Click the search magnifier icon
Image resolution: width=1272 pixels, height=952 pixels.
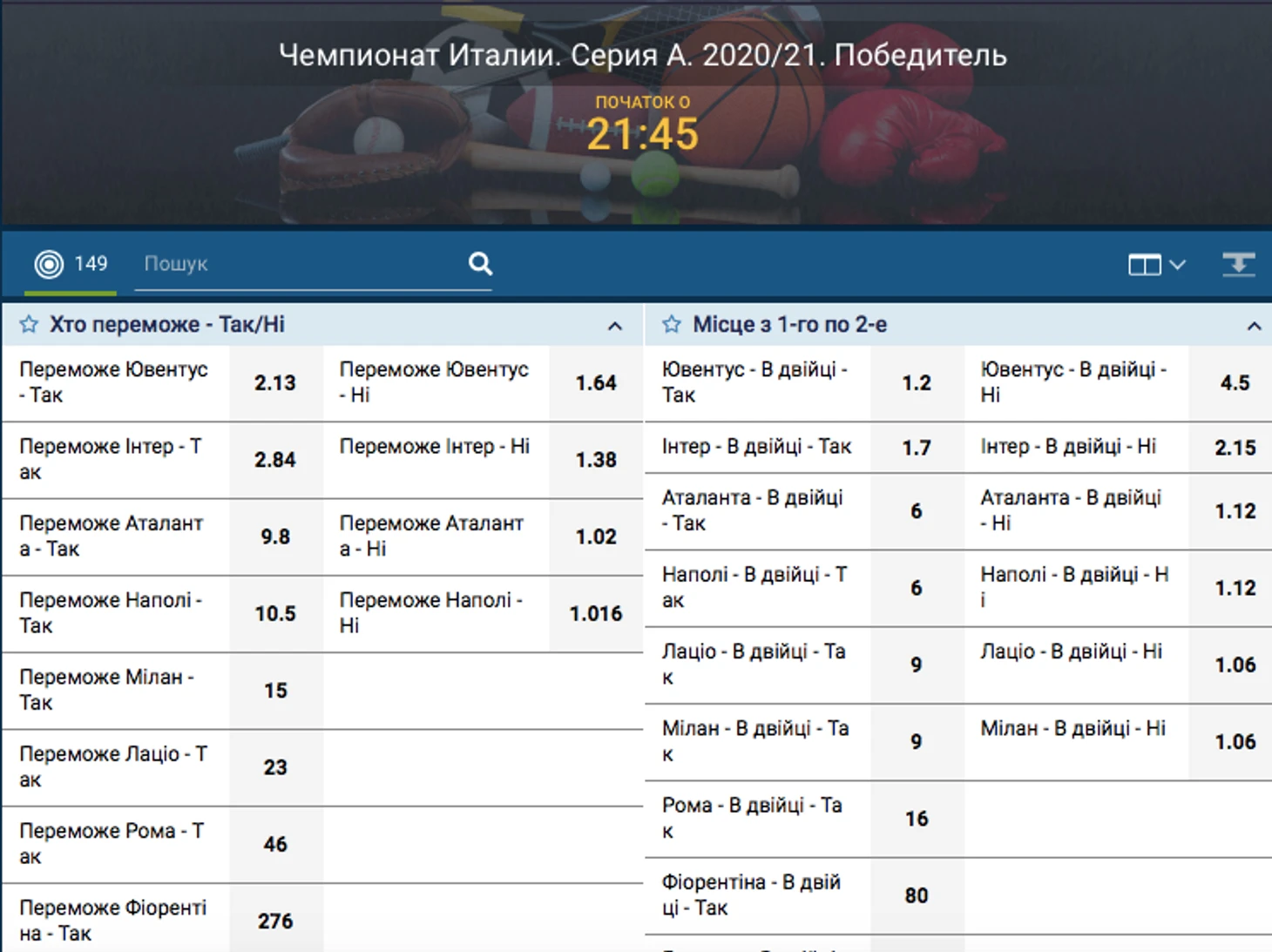pos(480,263)
